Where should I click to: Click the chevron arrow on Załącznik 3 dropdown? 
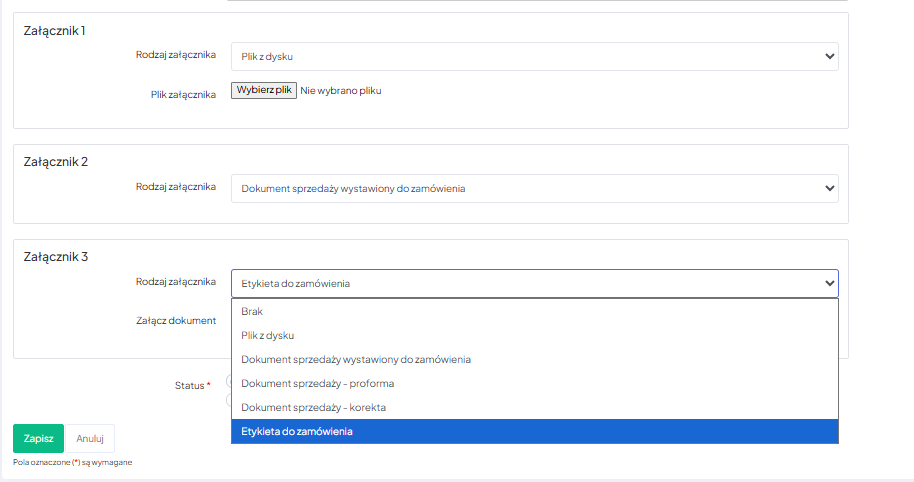829,284
